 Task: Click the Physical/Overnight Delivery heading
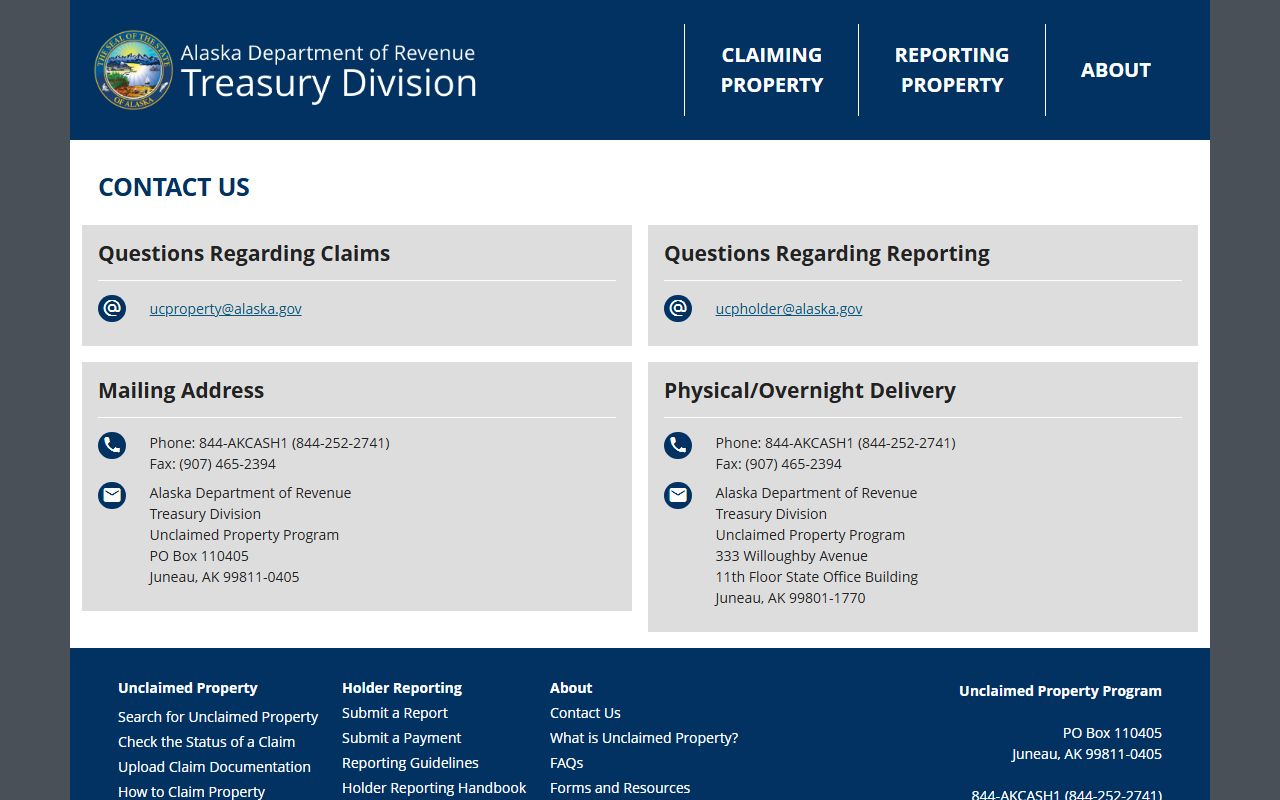pos(810,391)
